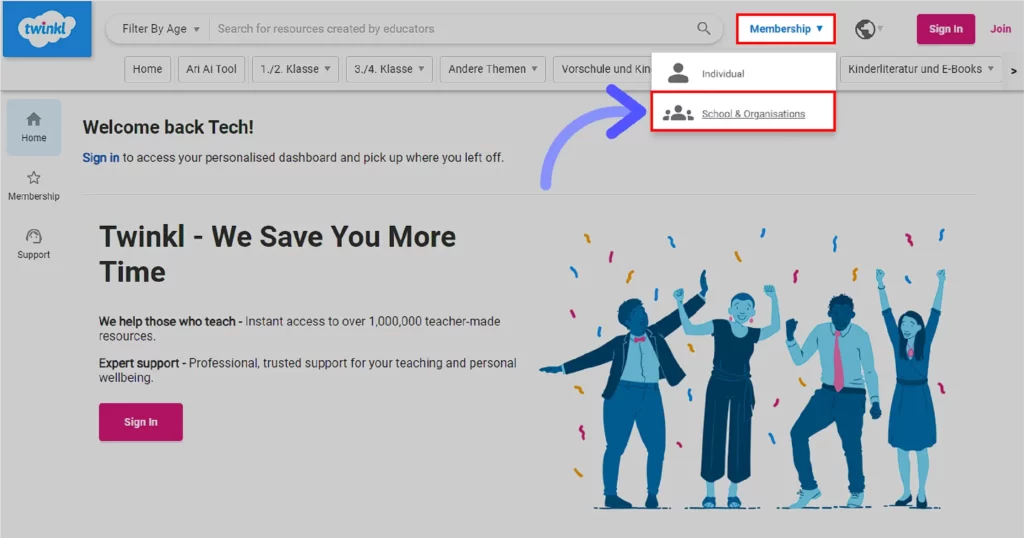Open the Ari AI Tool tab
The image size is (1024, 538).
(x=211, y=69)
